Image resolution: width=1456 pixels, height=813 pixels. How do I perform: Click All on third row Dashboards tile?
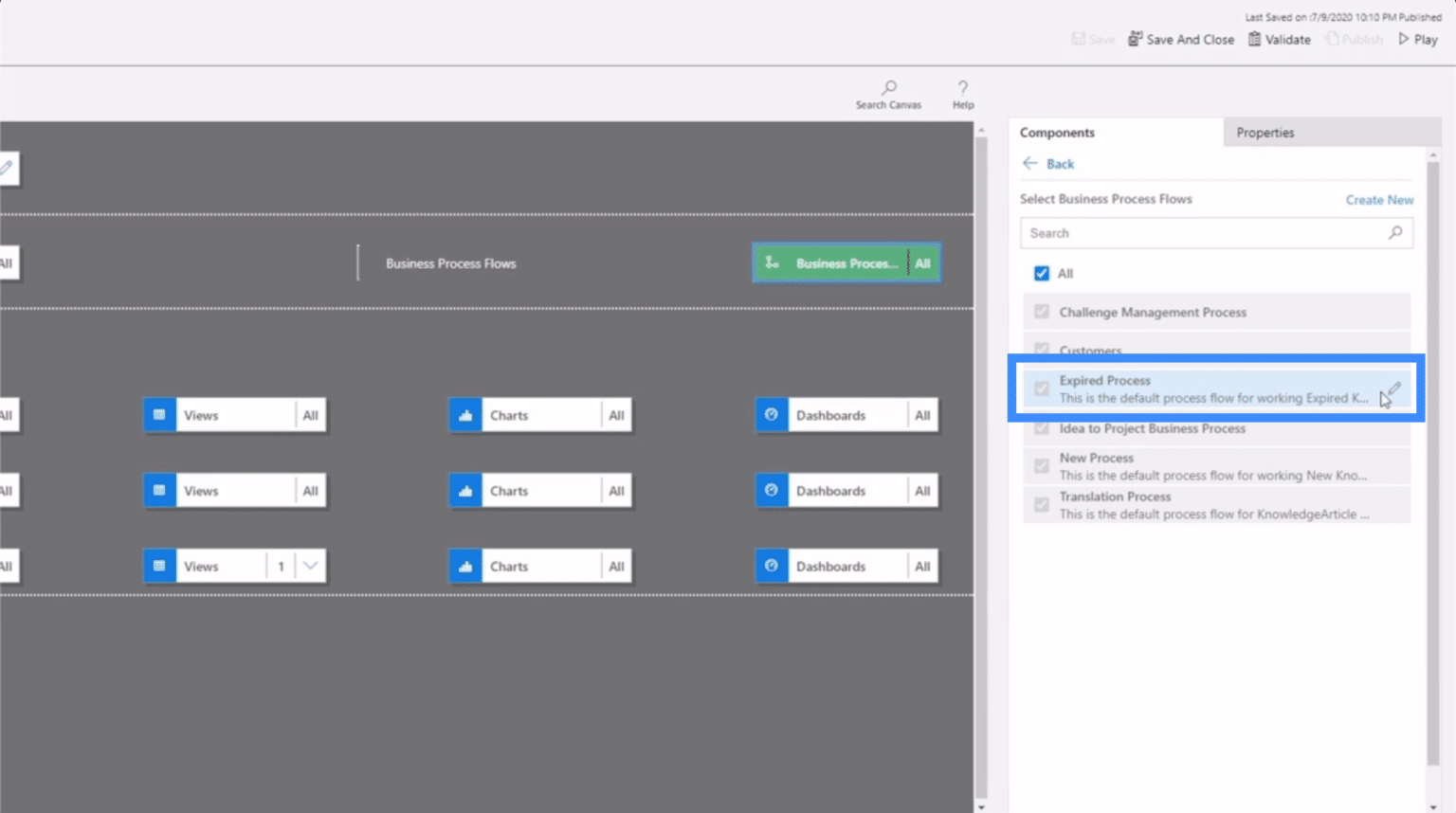point(922,566)
